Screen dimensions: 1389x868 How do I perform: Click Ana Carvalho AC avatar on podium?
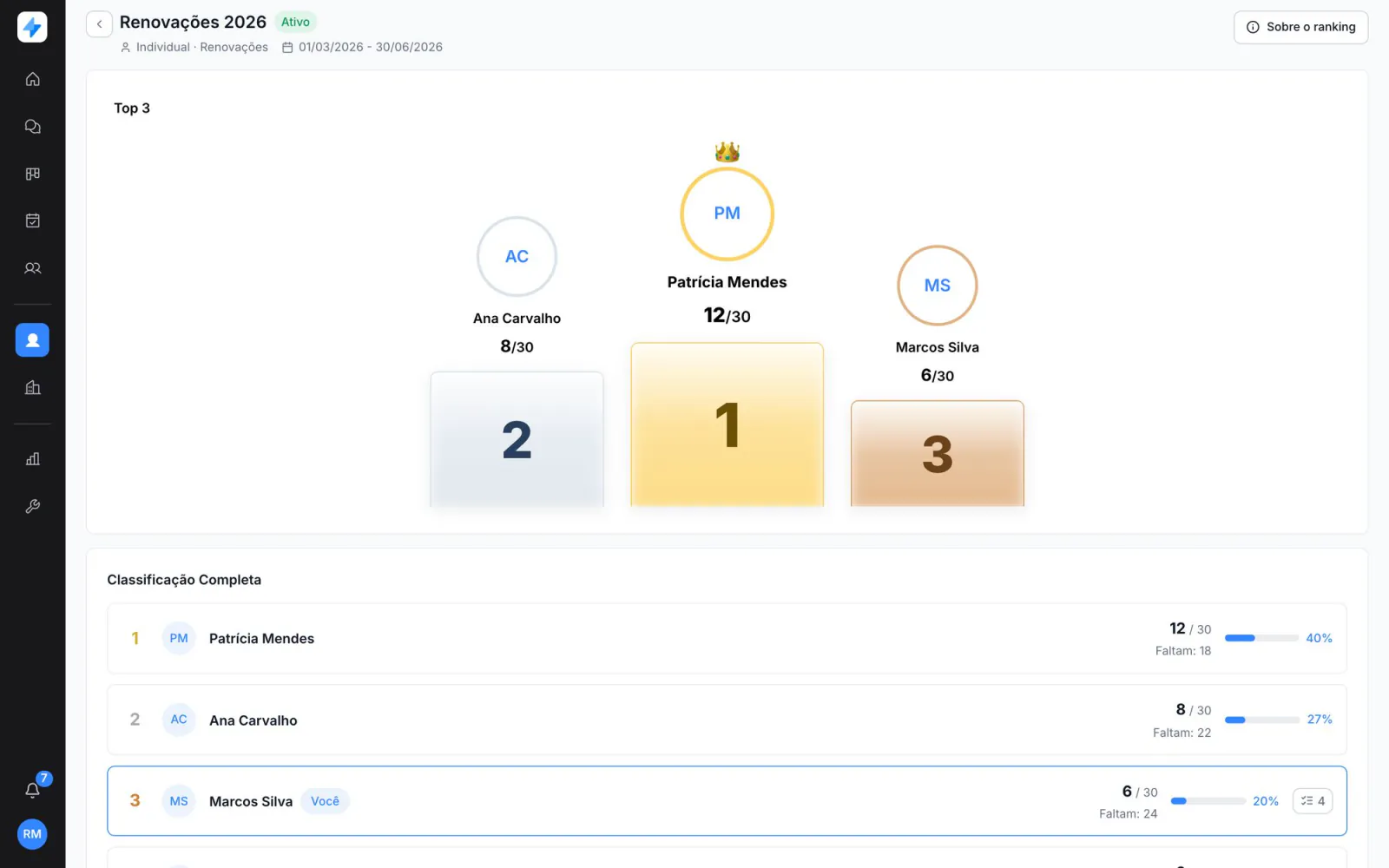tap(517, 257)
